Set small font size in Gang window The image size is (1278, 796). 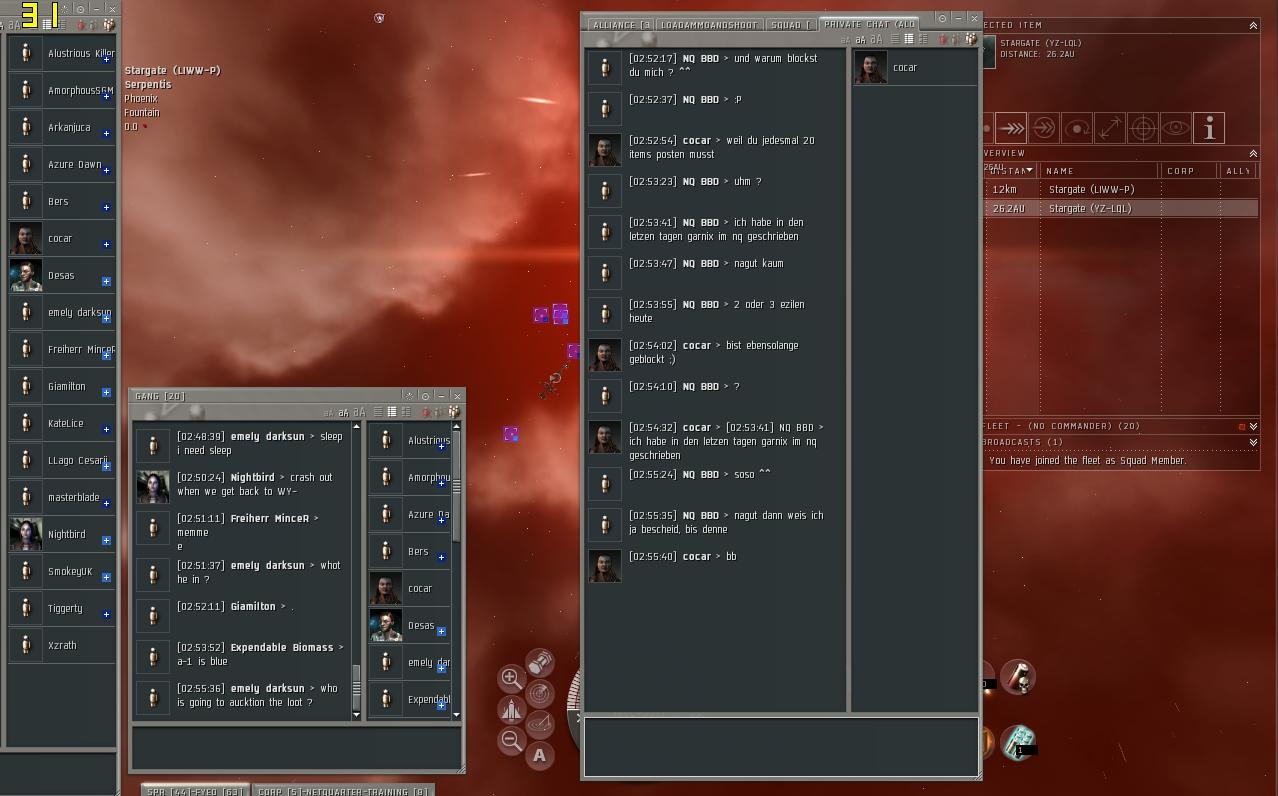coord(328,413)
